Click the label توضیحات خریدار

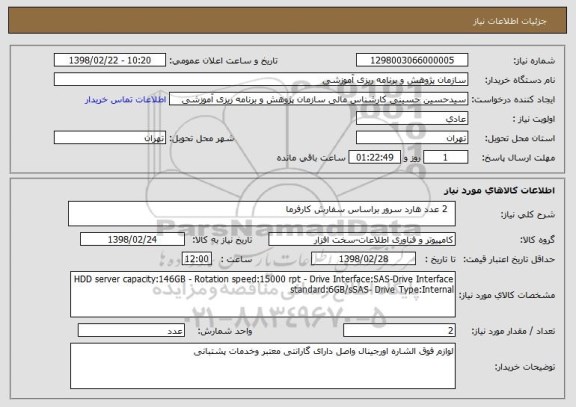pyautogui.click(x=525, y=367)
